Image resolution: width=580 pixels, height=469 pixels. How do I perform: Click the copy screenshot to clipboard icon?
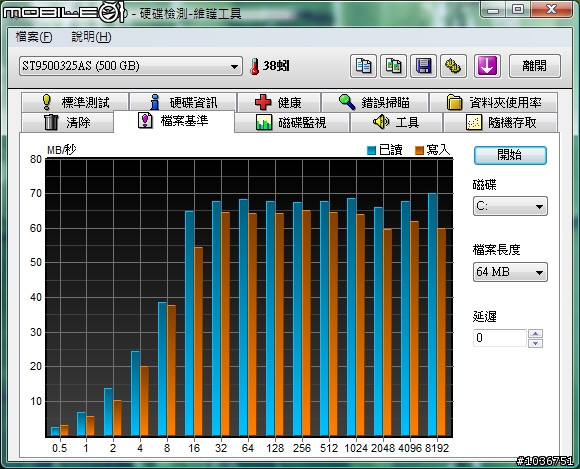[394, 66]
